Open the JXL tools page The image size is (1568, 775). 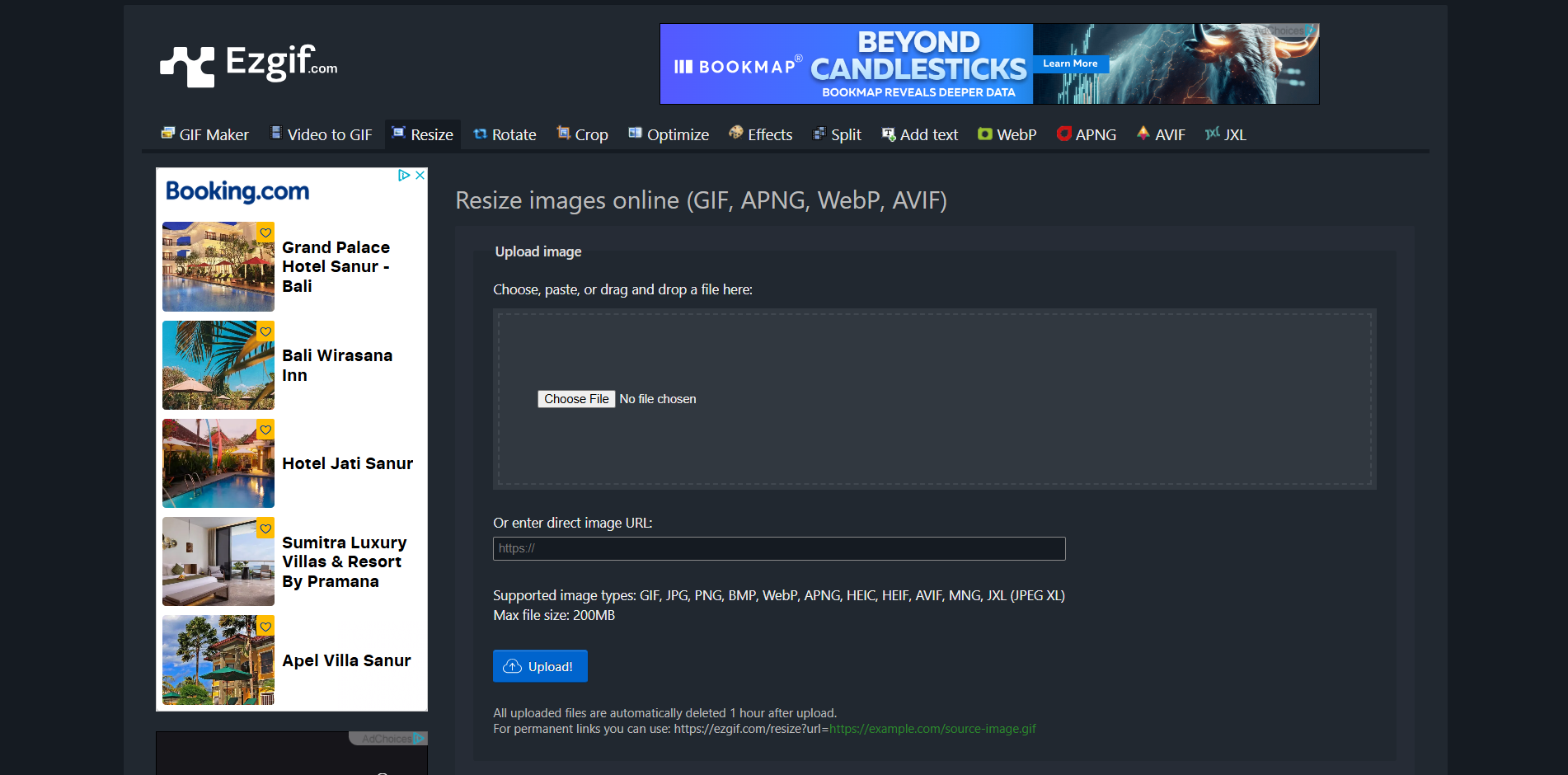pos(1226,134)
